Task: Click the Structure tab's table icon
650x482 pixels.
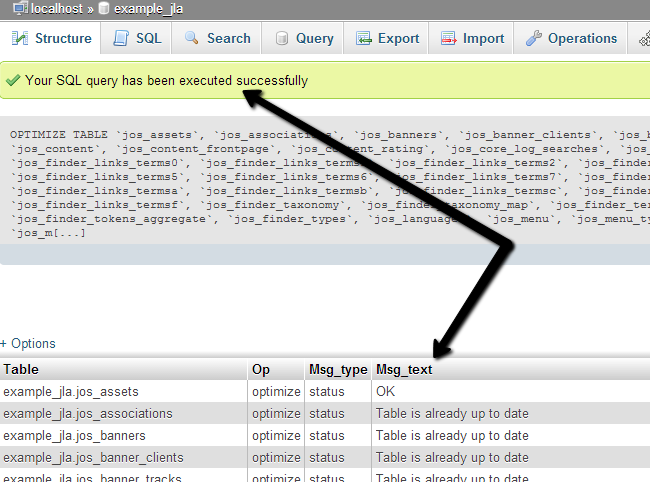Action: (x=20, y=39)
